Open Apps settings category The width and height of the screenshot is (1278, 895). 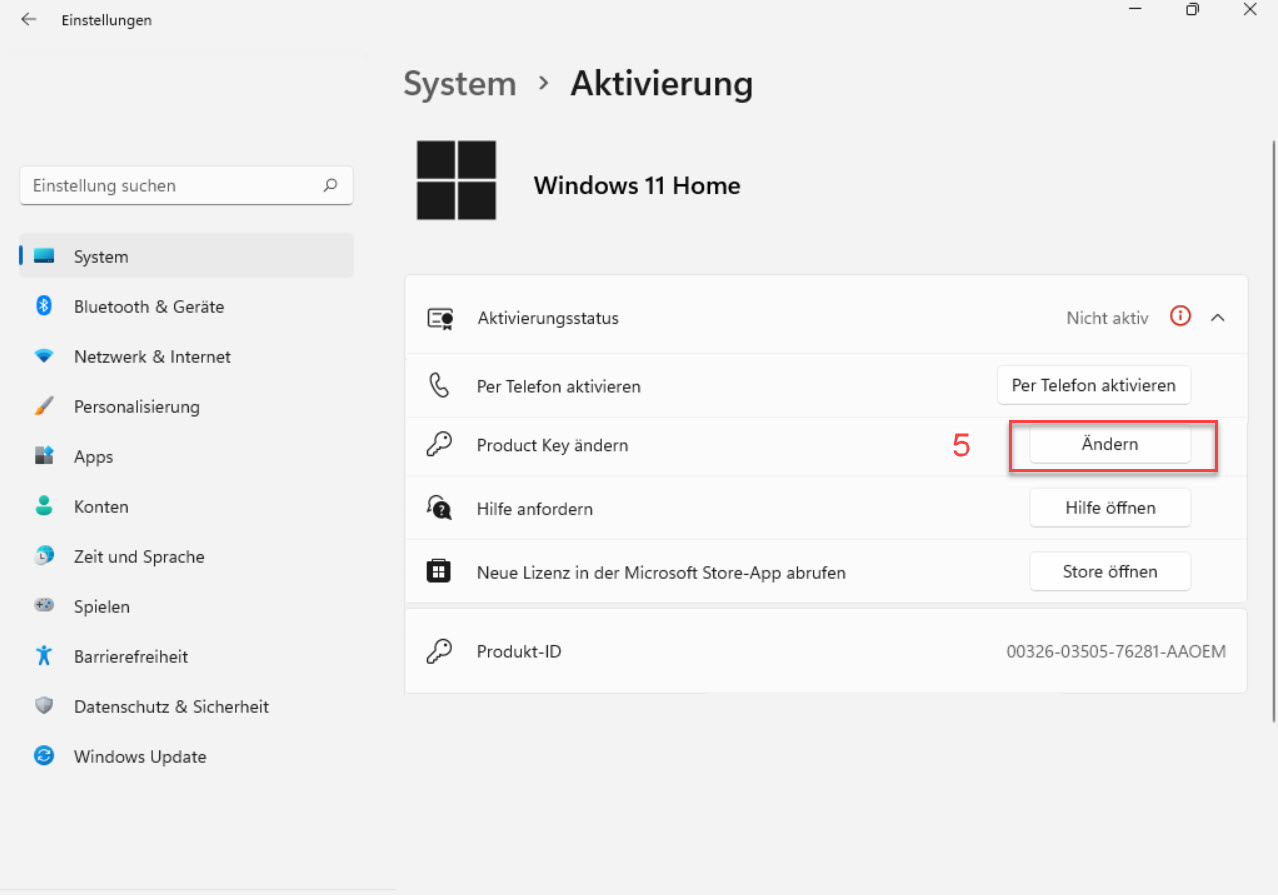click(187, 456)
